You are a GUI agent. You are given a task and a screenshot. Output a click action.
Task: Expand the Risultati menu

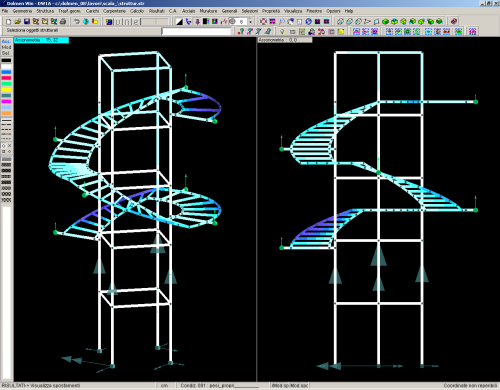(157, 11)
